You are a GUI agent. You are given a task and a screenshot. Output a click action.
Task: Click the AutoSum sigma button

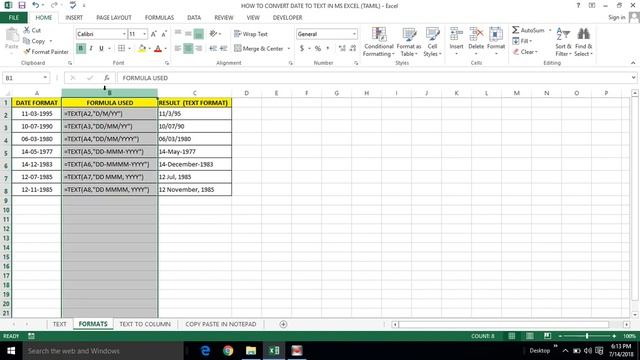[x=528, y=30]
